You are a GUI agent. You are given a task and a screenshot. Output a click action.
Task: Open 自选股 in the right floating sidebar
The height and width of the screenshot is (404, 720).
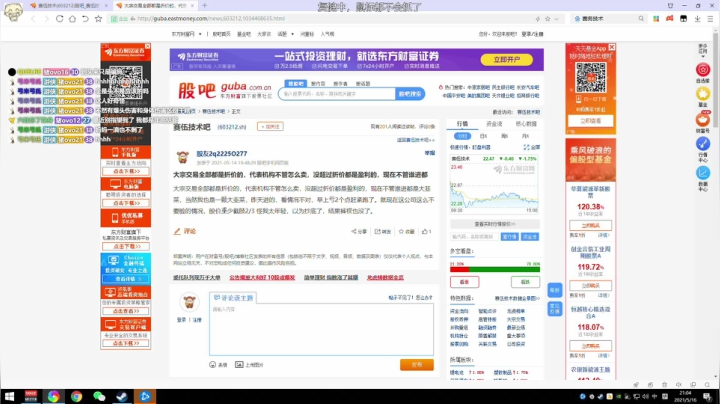coord(703,70)
